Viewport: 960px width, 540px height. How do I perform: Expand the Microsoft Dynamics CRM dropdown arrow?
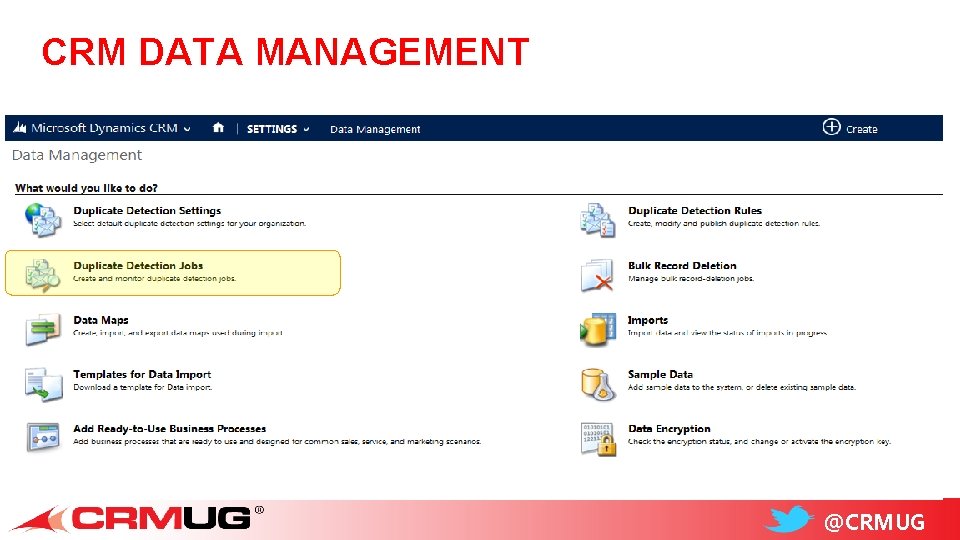click(x=187, y=129)
